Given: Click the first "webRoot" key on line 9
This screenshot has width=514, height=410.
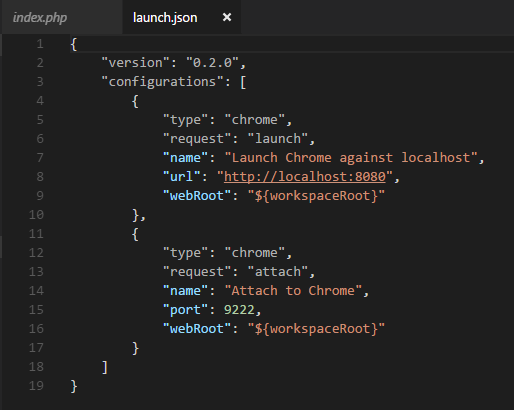Looking at the screenshot, I should point(197,196).
